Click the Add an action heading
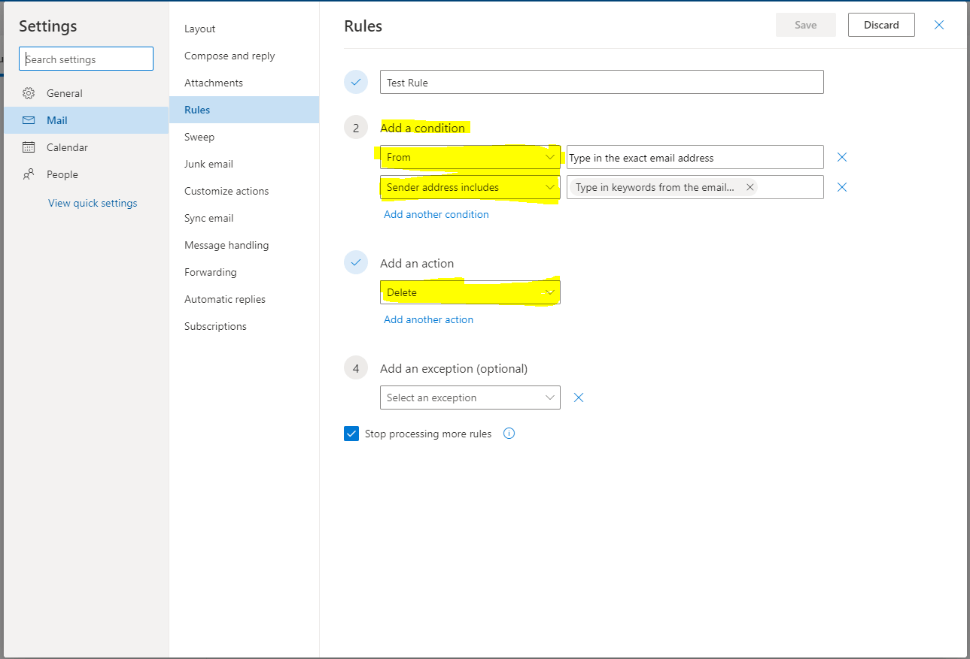This screenshot has width=970, height=659. coord(416,263)
